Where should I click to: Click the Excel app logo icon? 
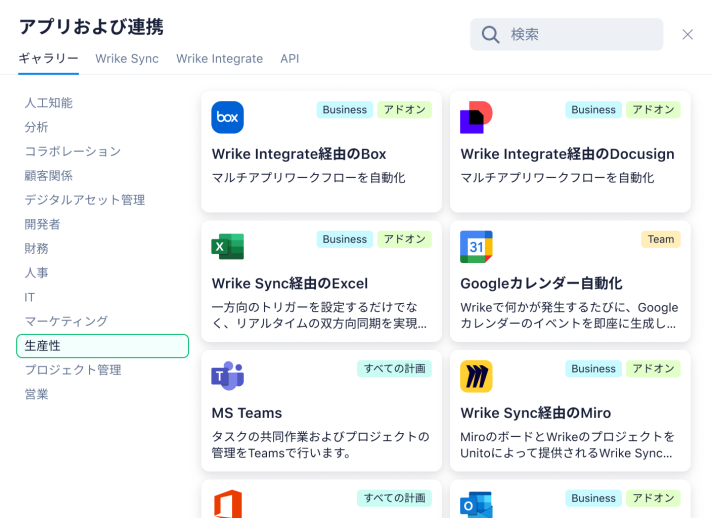(x=227, y=247)
